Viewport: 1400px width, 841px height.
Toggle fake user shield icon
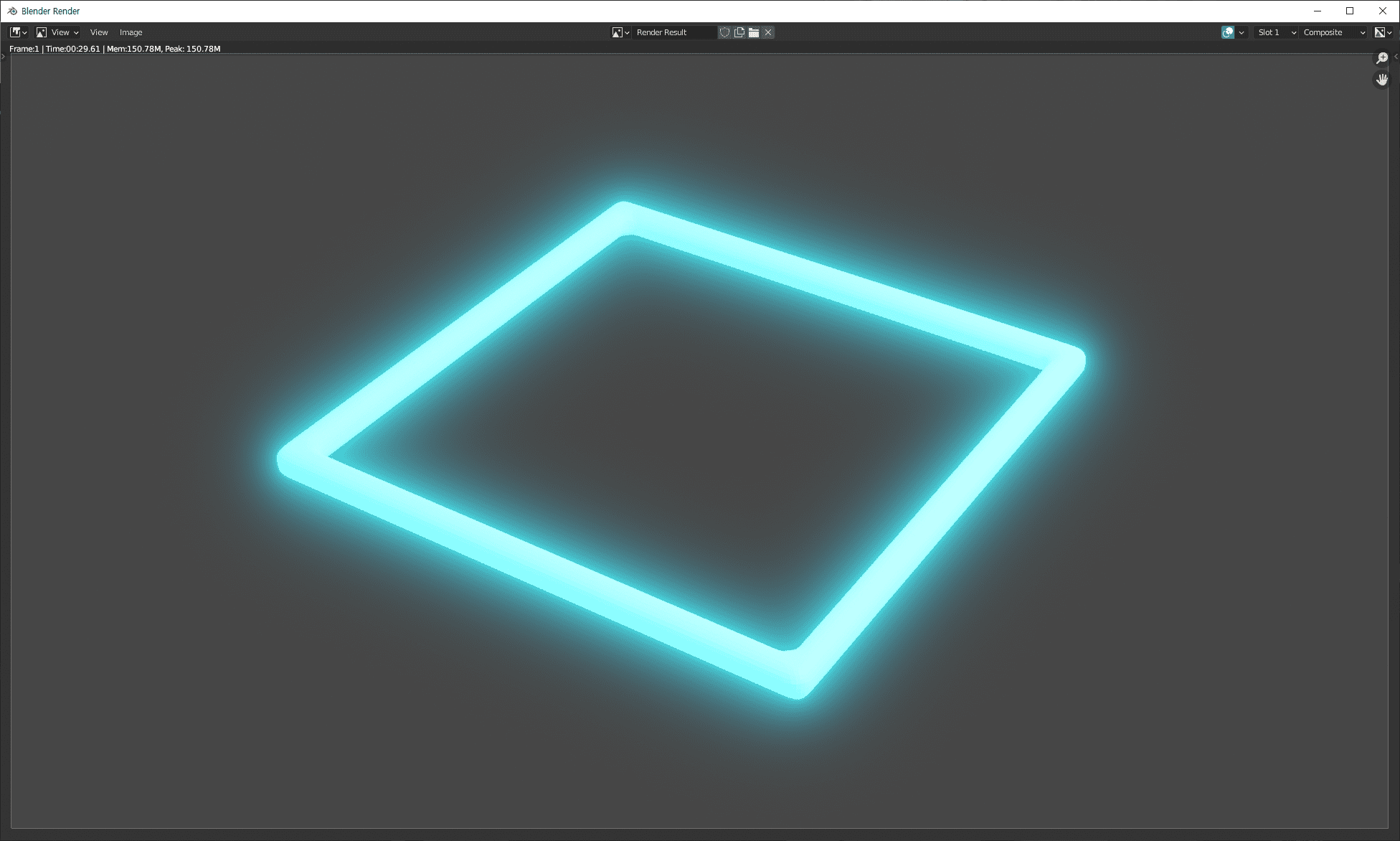coord(724,32)
